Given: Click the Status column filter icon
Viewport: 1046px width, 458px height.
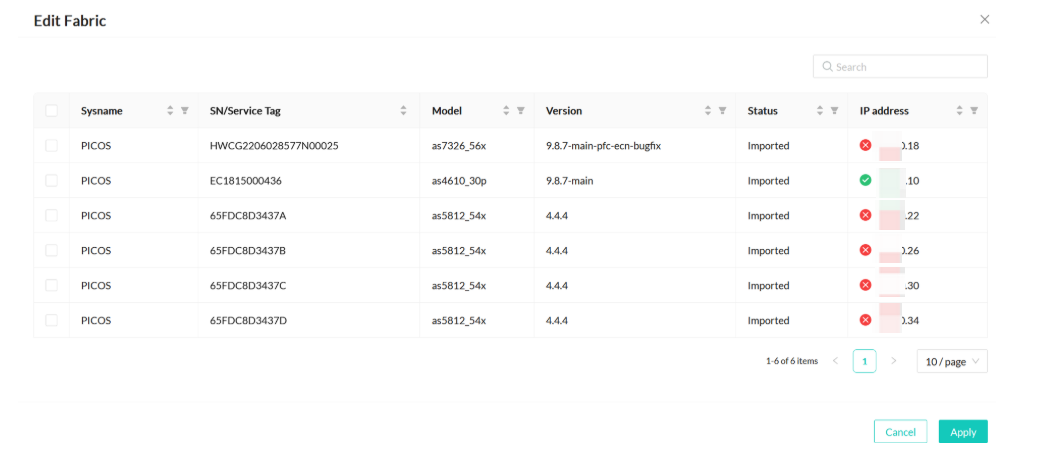Looking at the screenshot, I should (x=834, y=111).
